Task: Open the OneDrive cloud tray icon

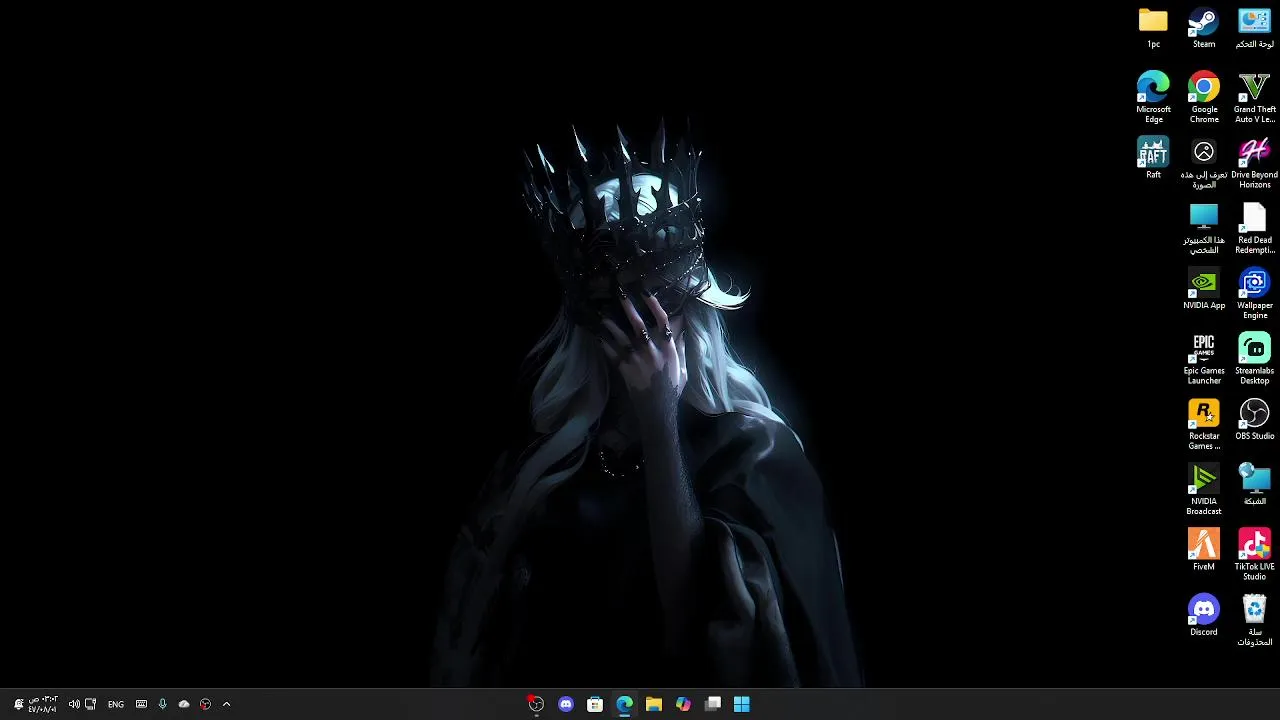Action: coord(184,704)
